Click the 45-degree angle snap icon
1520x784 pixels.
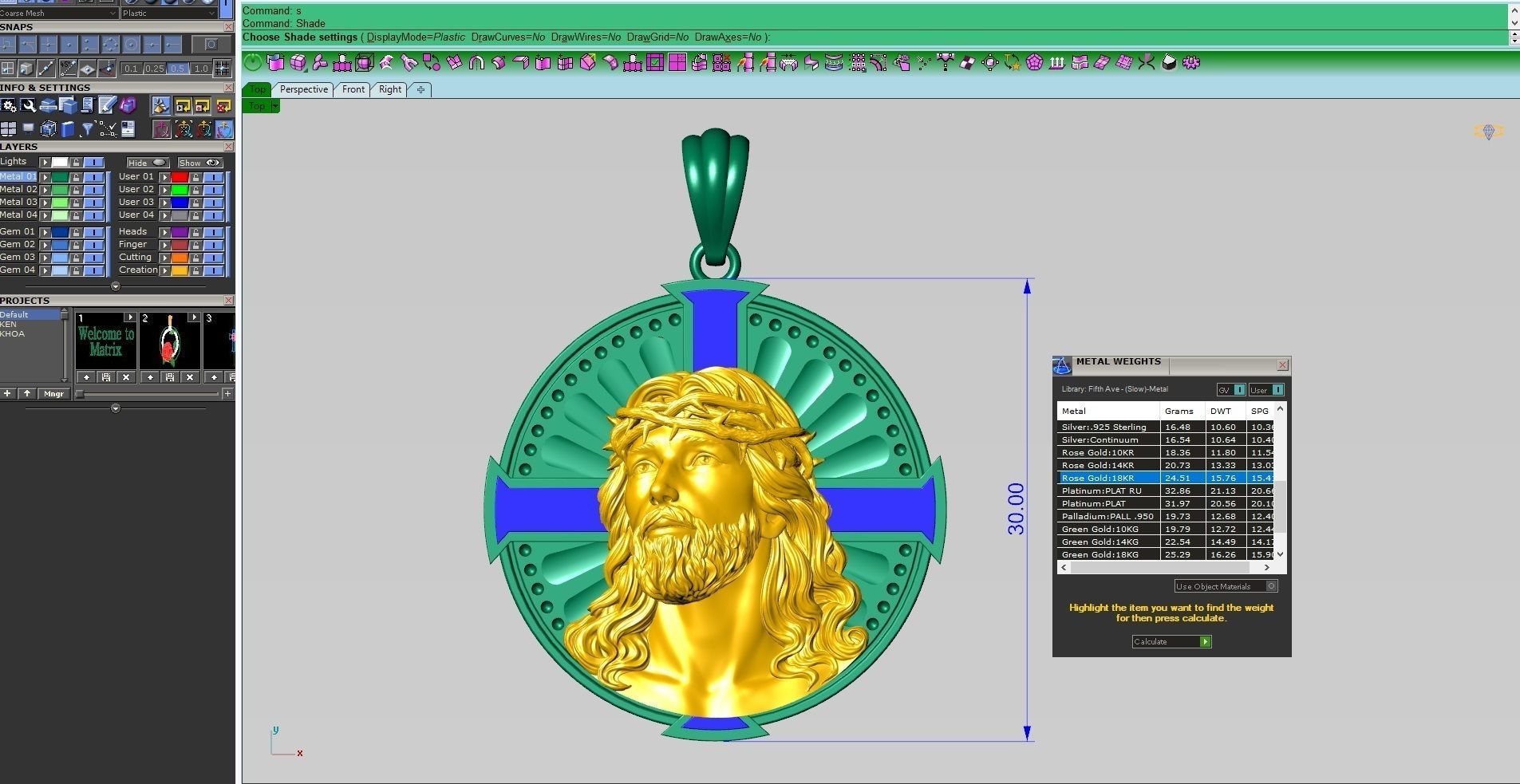pos(68,69)
